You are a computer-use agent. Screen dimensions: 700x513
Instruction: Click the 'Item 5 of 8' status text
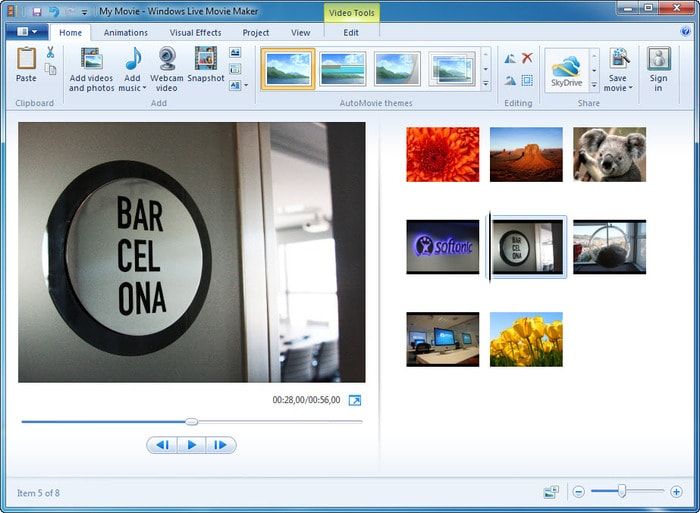pos(38,493)
